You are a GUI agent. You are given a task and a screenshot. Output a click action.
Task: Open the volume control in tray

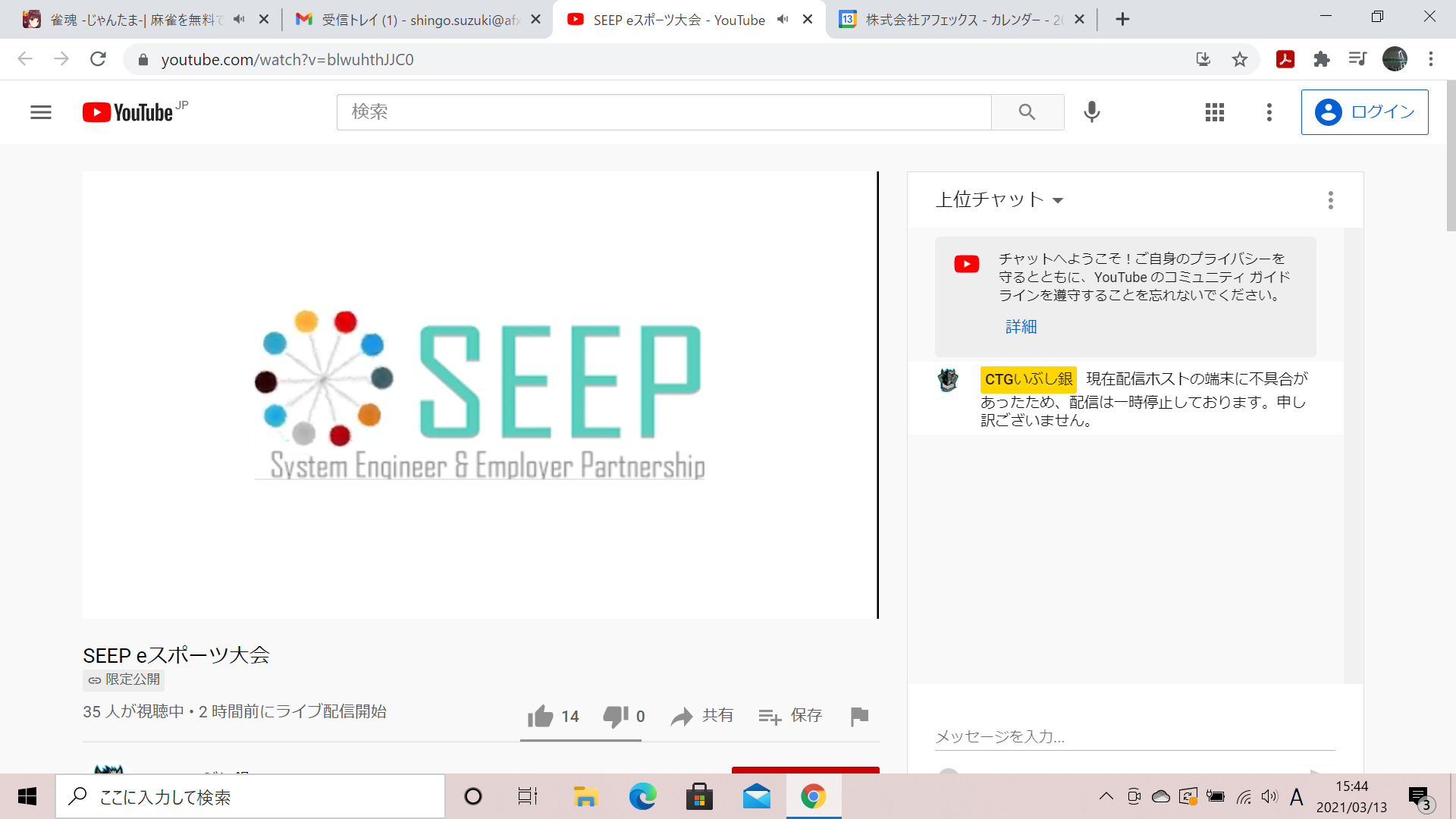(x=1269, y=796)
